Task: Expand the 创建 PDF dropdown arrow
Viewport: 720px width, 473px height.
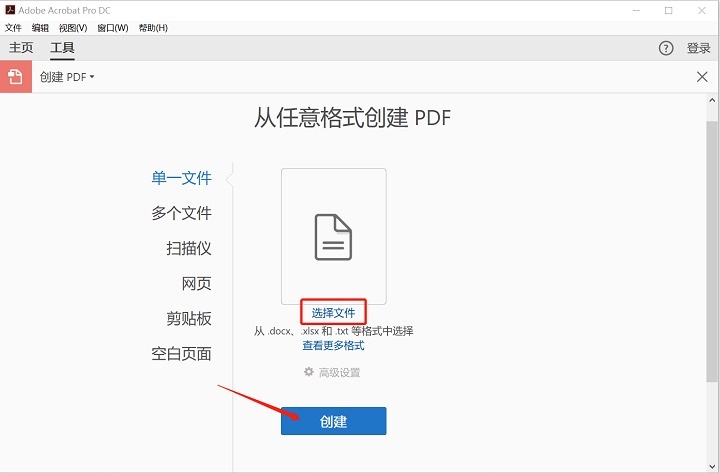Action: click(92, 77)
